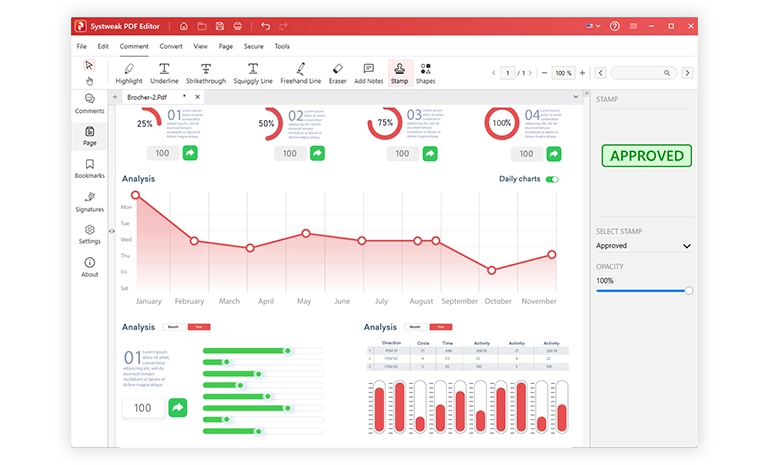Select the Strikethrough tool
769x465 pixels.
tap(206, 73)
